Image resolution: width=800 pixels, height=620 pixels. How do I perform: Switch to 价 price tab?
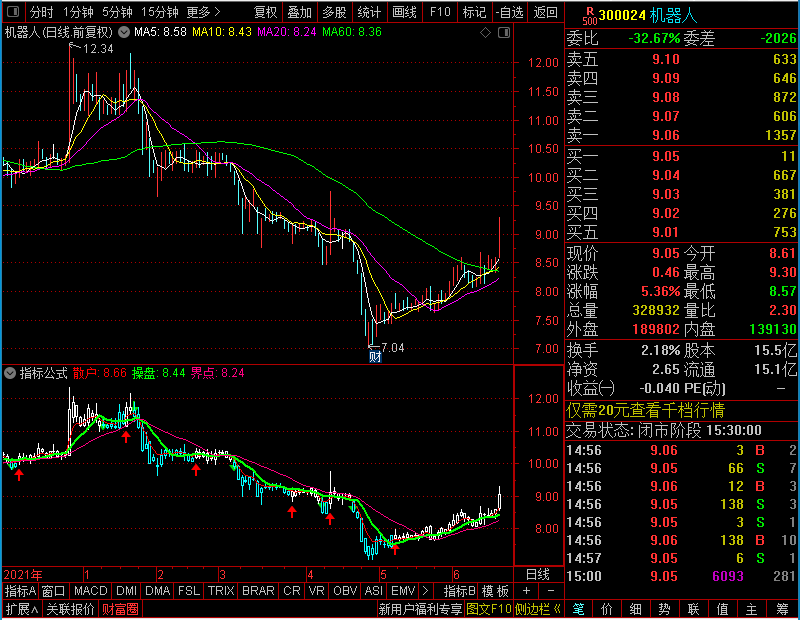(x=607, y=609)
